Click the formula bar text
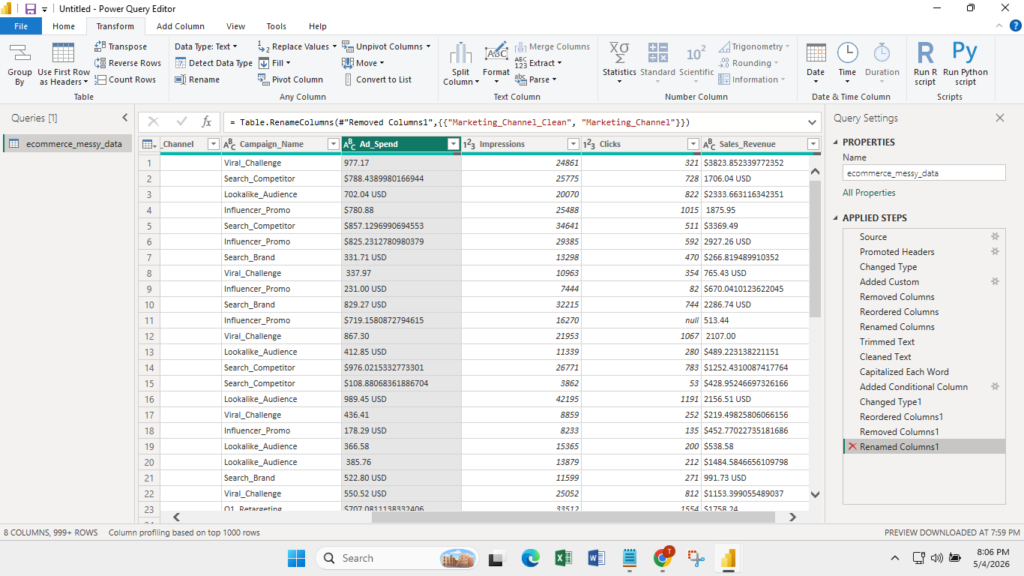Image resolution: width=1024 pixels, height=576 pixels. pyautogui.click(x=460, y=122)
